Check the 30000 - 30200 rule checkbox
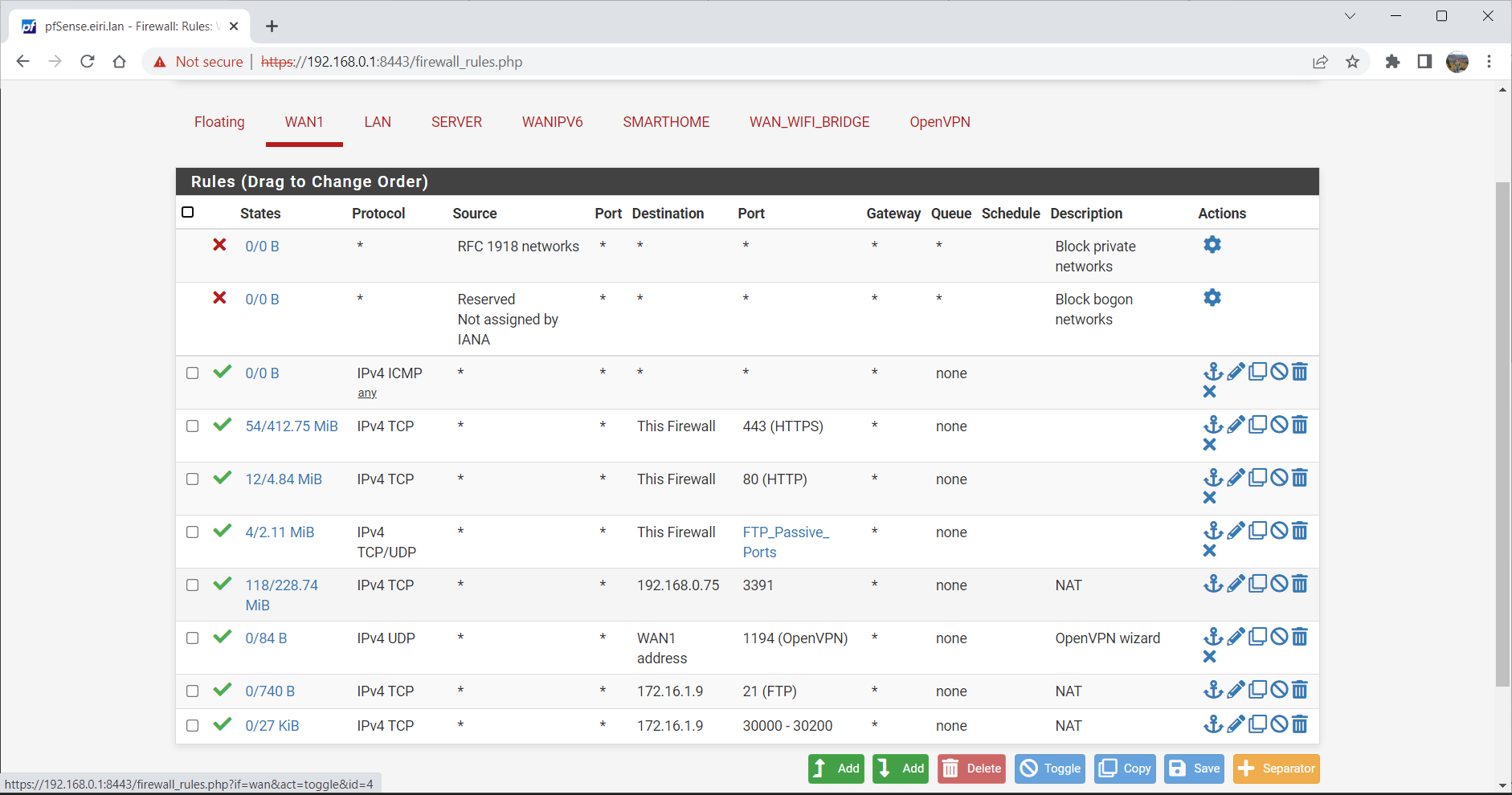 192,725
